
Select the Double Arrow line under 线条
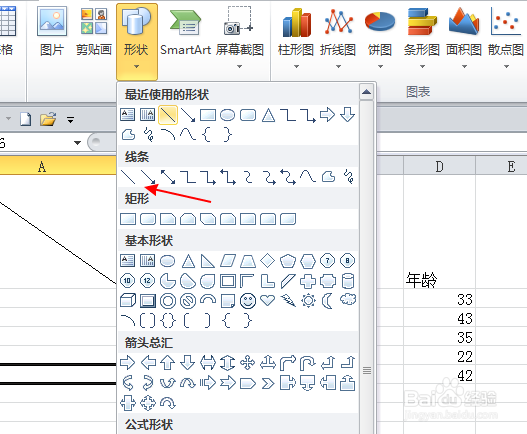pos(168,177)
